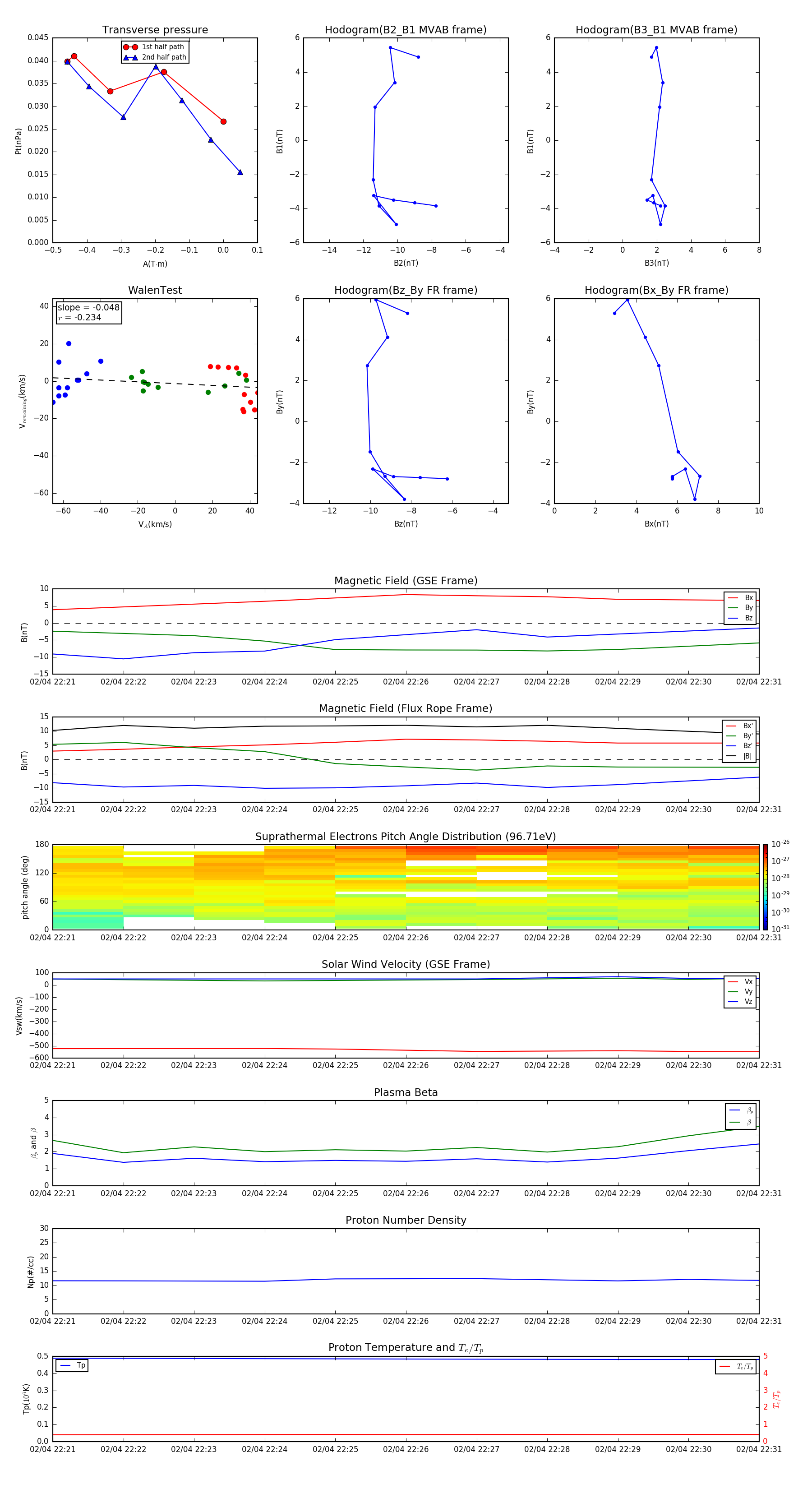Click the 'Transverse pressure' plot title

click(155, 30)
